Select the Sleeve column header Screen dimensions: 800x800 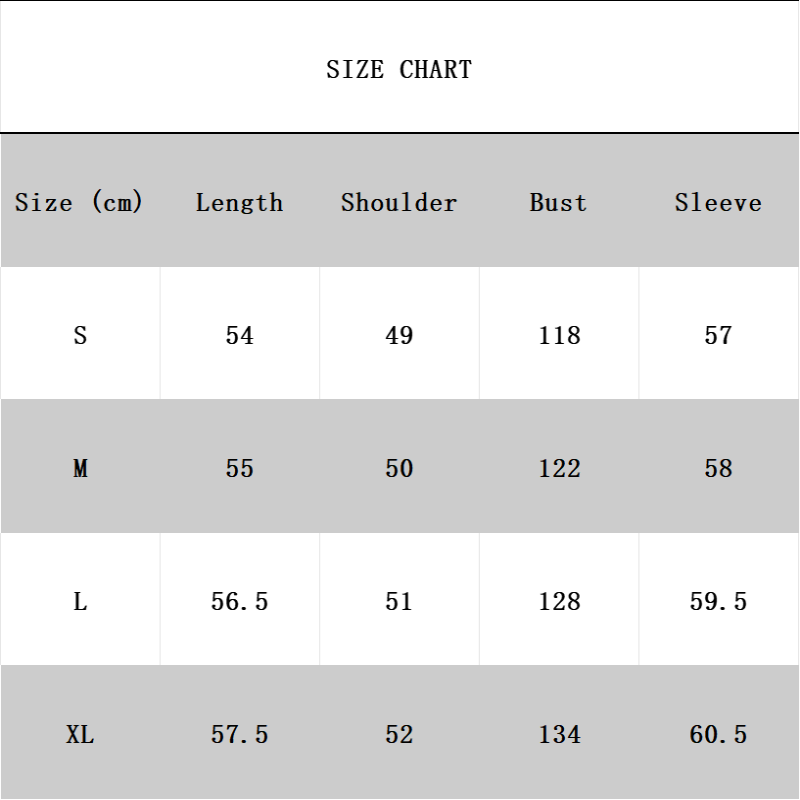coord(718,202)
